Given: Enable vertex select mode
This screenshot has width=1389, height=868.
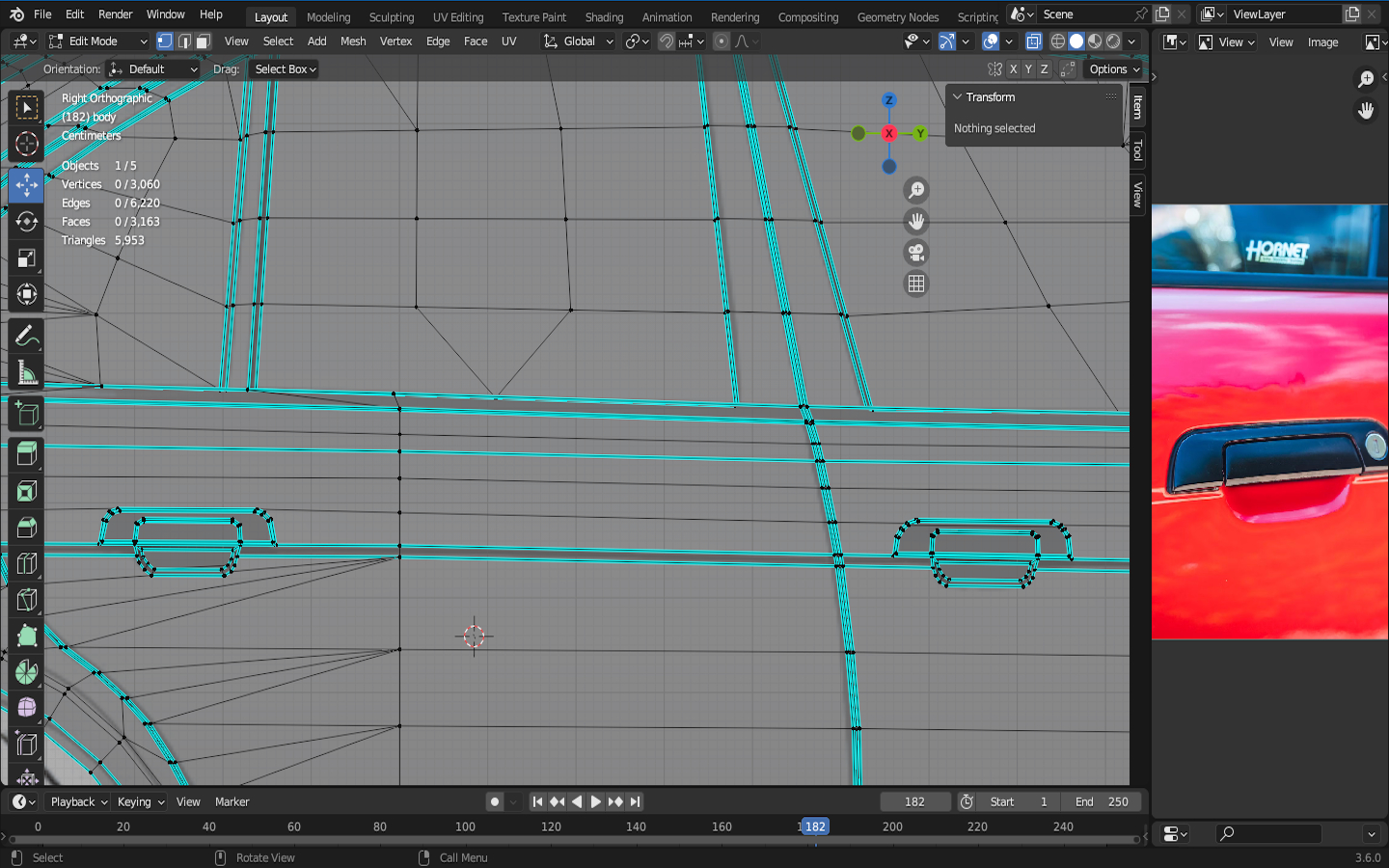Looking at the screenshot, I should click(x=165, y=41).
